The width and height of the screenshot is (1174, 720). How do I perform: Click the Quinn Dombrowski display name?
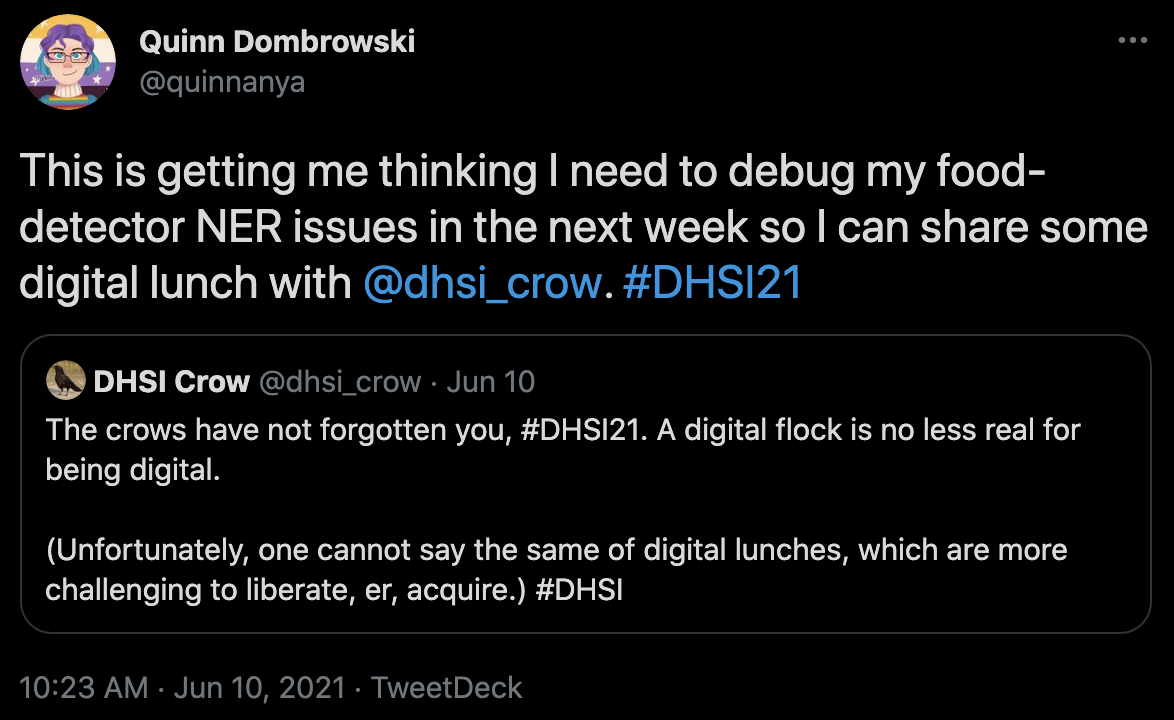pos(277,42)
